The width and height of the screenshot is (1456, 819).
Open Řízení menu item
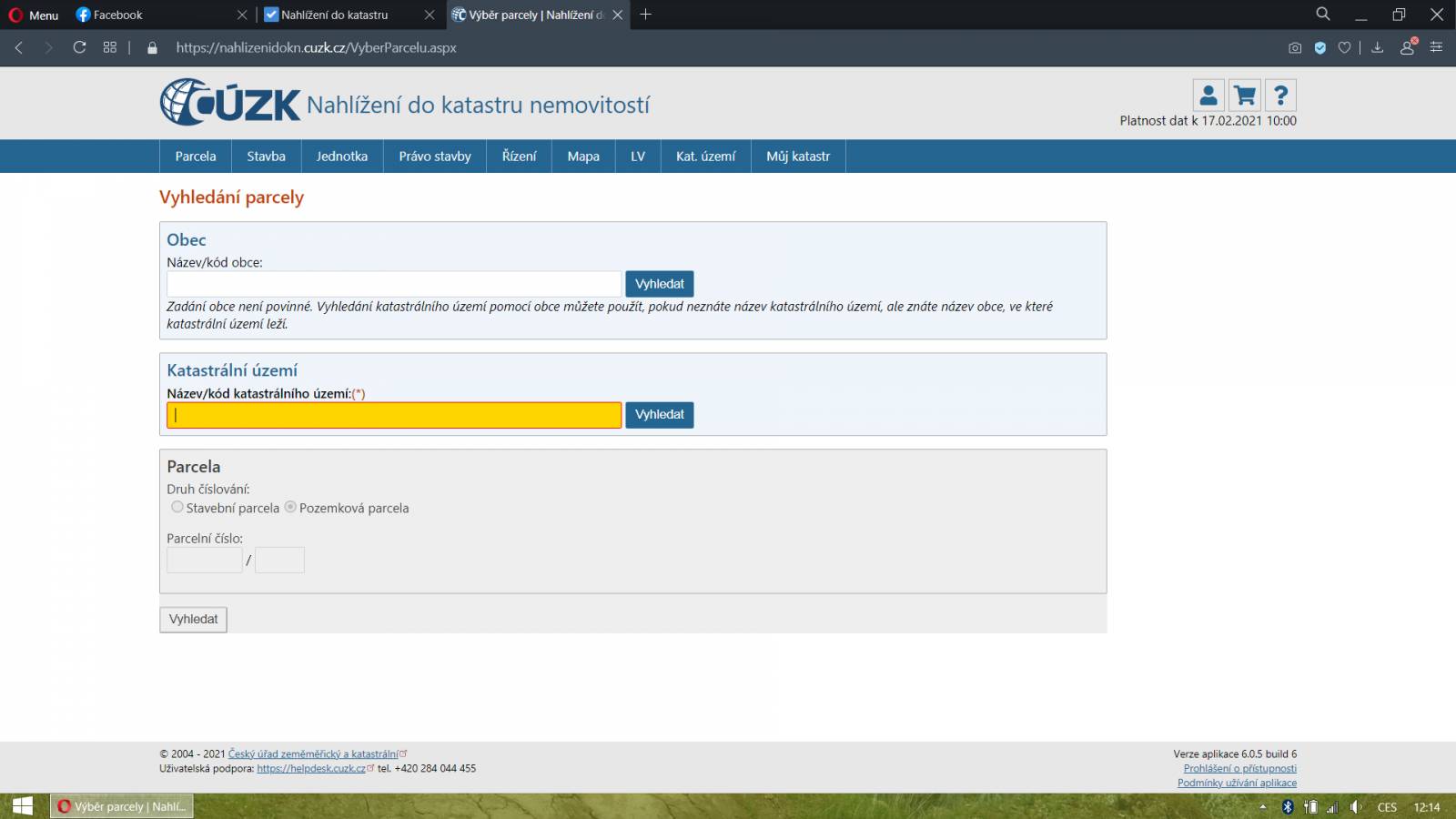click(x=519, y=157)
